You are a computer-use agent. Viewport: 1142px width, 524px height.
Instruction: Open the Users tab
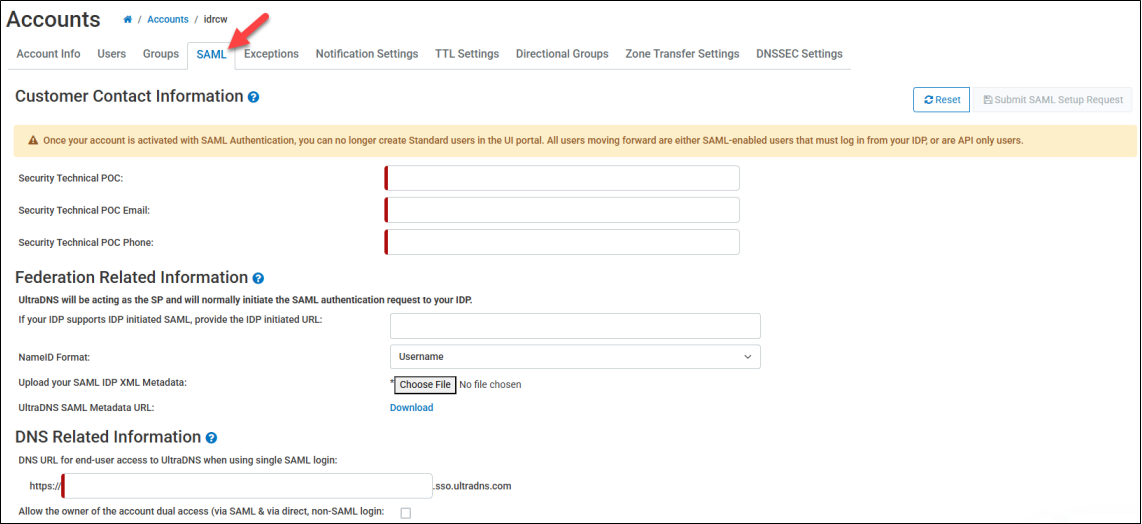111,54
